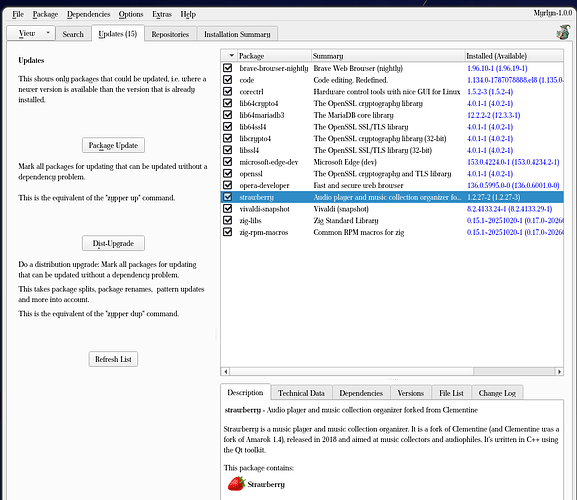
Task: Uncheck the strawberry package checkbox
Action: (x=227, y=197)
